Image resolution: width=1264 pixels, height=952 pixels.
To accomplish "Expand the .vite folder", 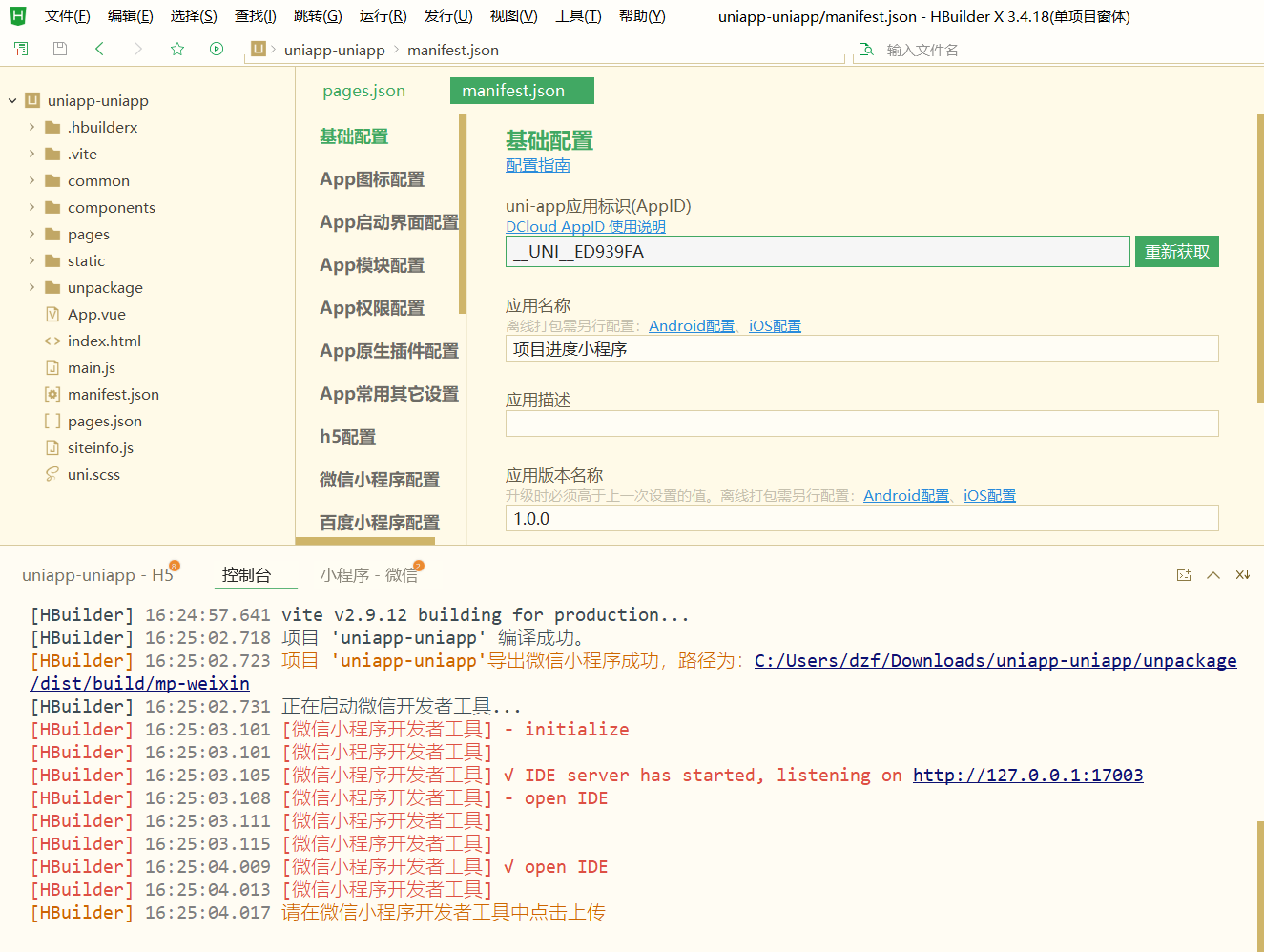I will (31, 154).
